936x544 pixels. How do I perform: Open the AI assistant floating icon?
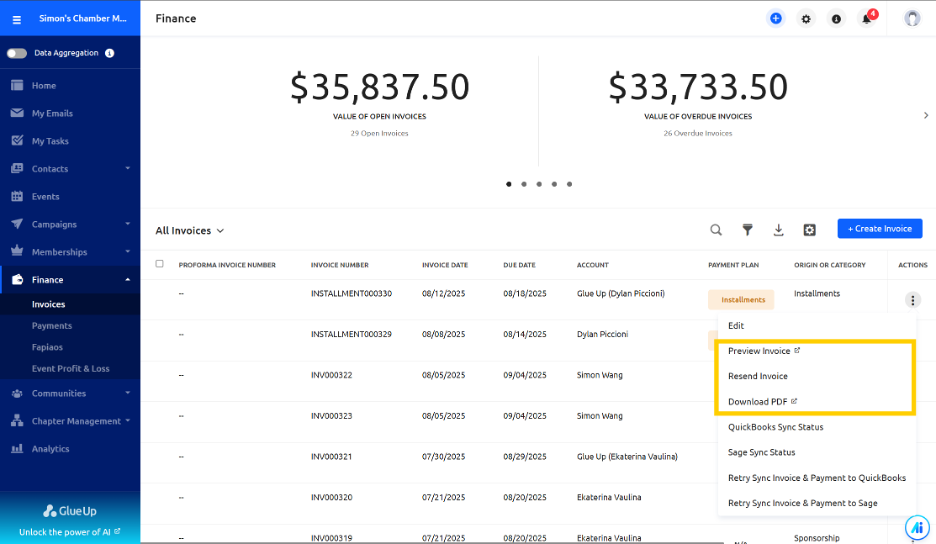click(917, 527)
